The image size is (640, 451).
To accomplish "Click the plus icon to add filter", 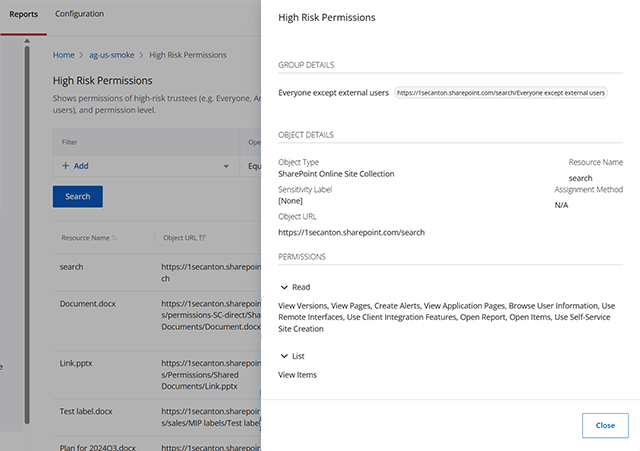I will click(x=66, y=166).
